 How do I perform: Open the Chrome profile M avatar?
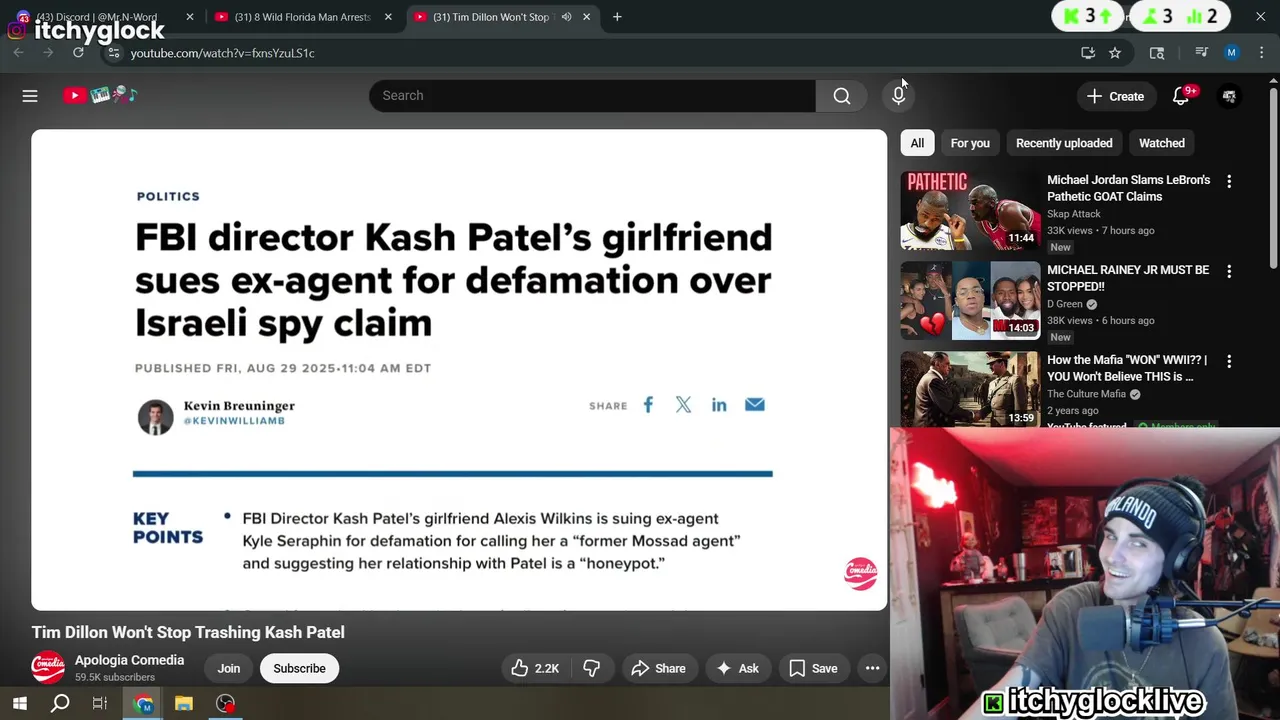[1231, 53]
